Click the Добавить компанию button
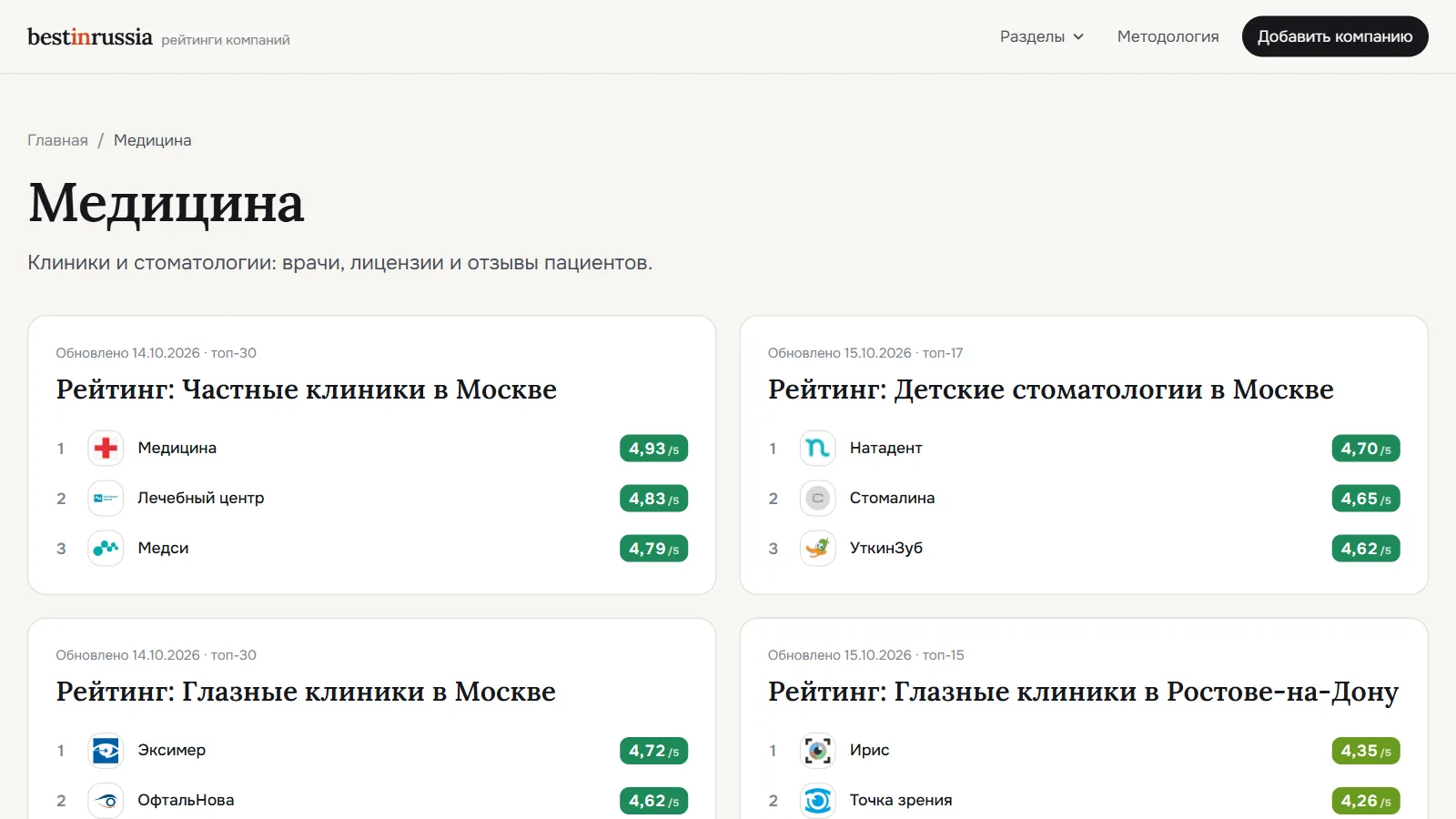The width and height of the screenshot is (1456, 819). [x=1335, y=36]
